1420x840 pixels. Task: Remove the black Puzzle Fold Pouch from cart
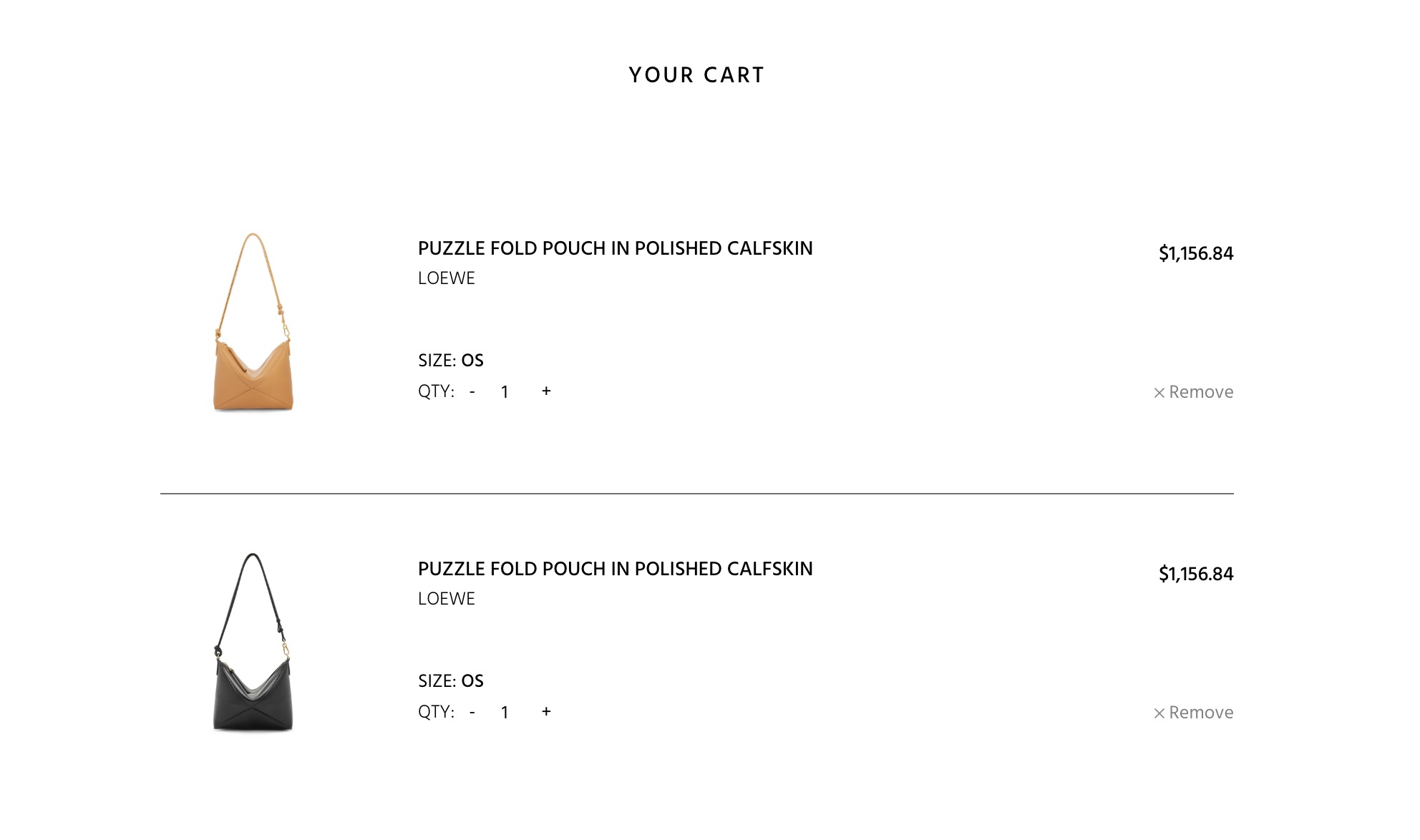pos(1193,713)
